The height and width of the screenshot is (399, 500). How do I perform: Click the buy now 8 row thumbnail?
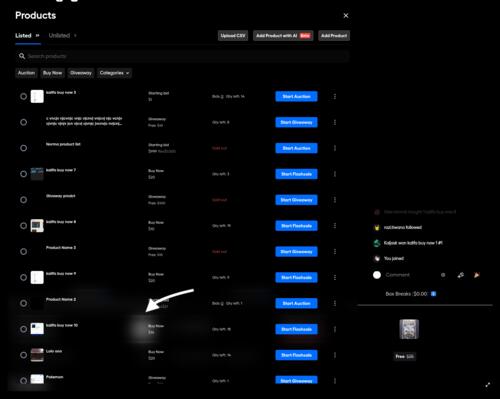tap(37, 226)
